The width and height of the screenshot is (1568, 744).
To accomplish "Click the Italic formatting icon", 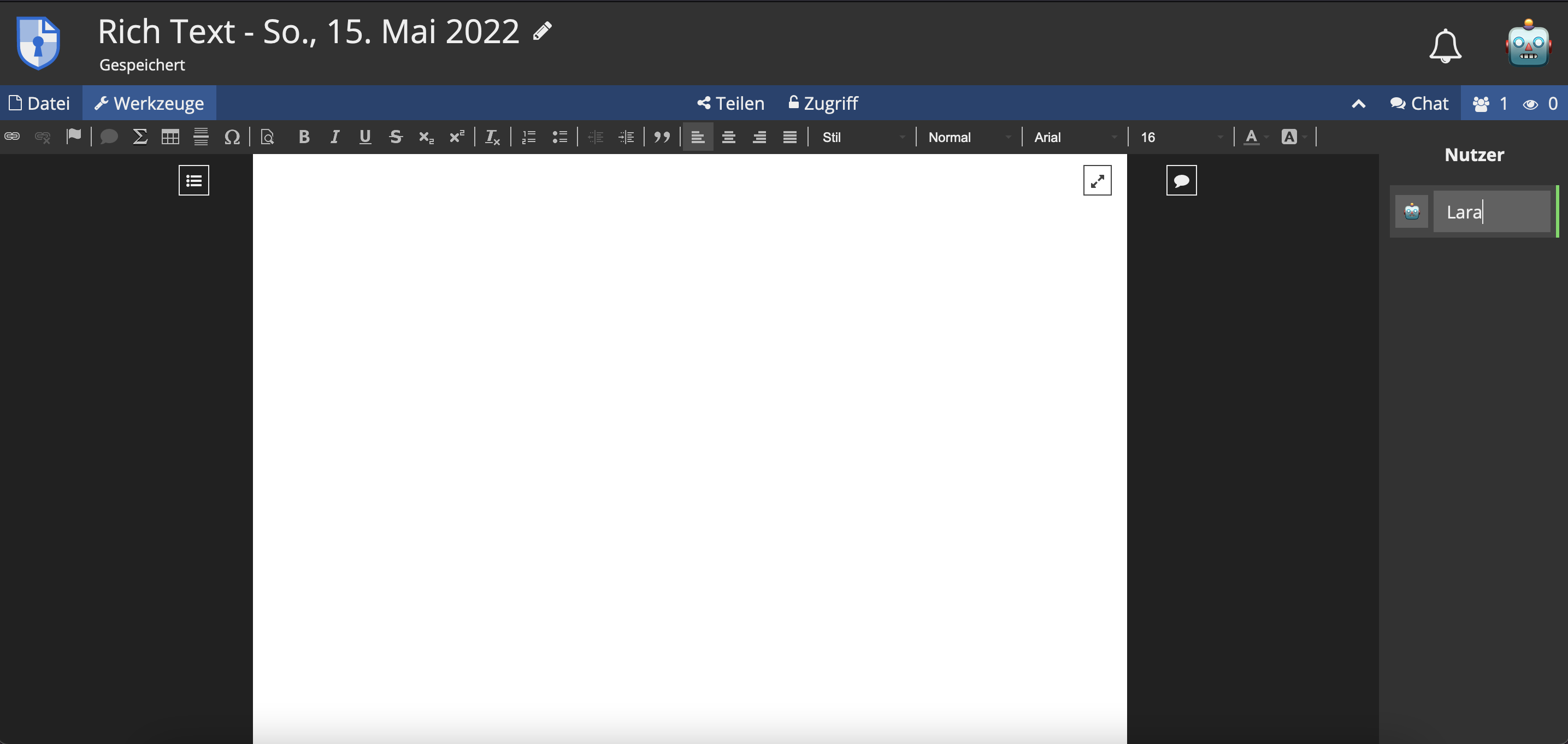I will click(334, 137).
